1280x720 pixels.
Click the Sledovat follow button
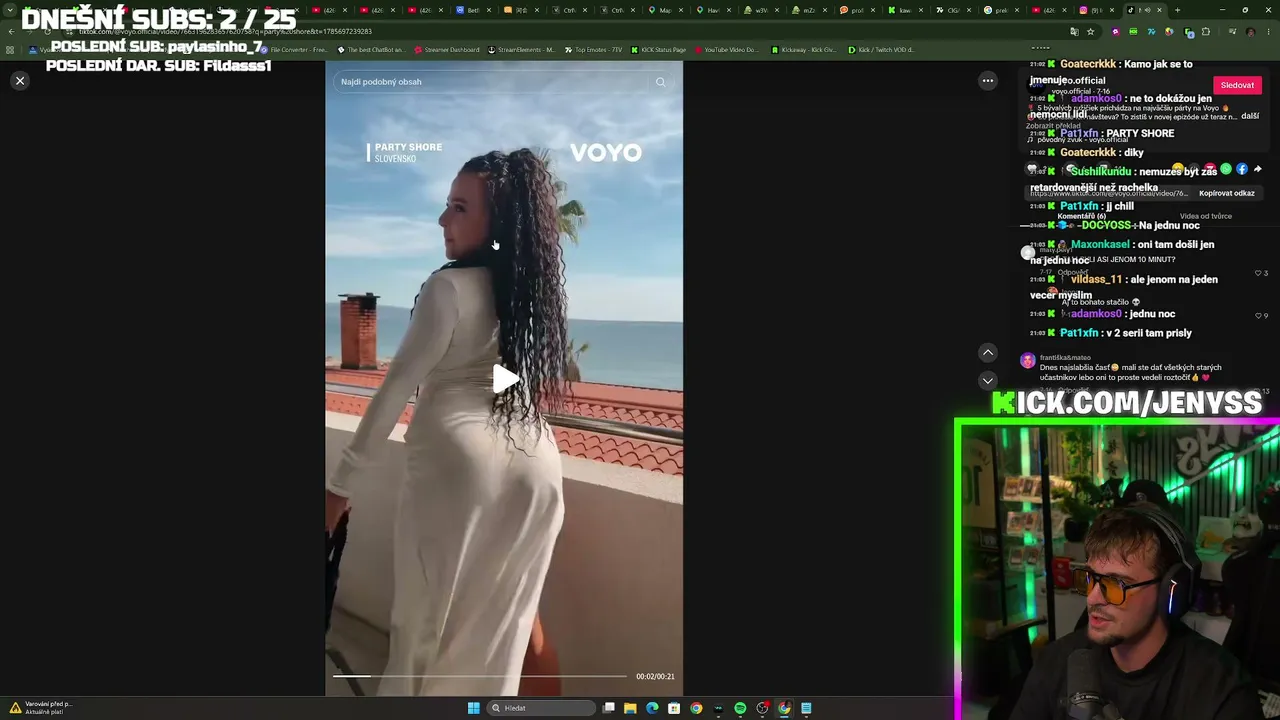(1237, 85)
